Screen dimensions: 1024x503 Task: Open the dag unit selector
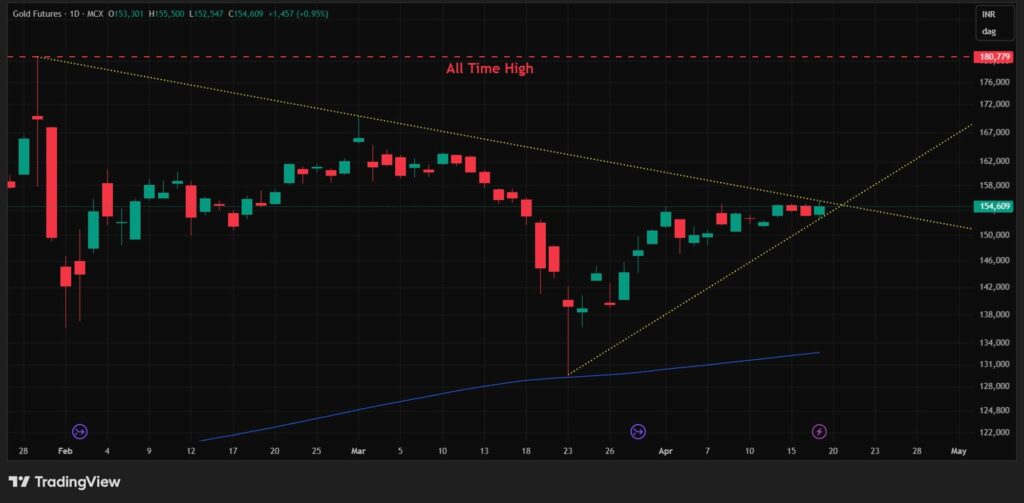tap(988, 32)
